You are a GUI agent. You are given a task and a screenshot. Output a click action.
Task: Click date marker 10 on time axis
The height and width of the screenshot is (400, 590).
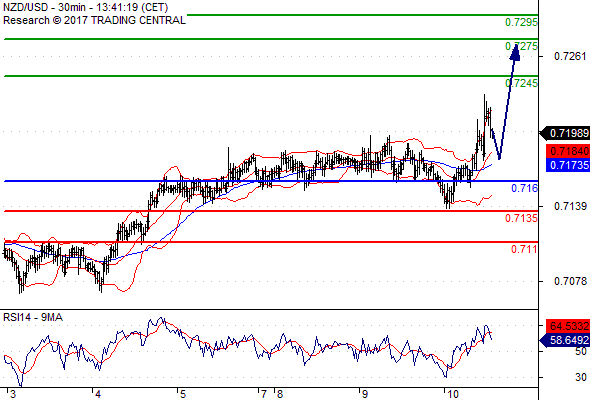(x=452, y=394)
